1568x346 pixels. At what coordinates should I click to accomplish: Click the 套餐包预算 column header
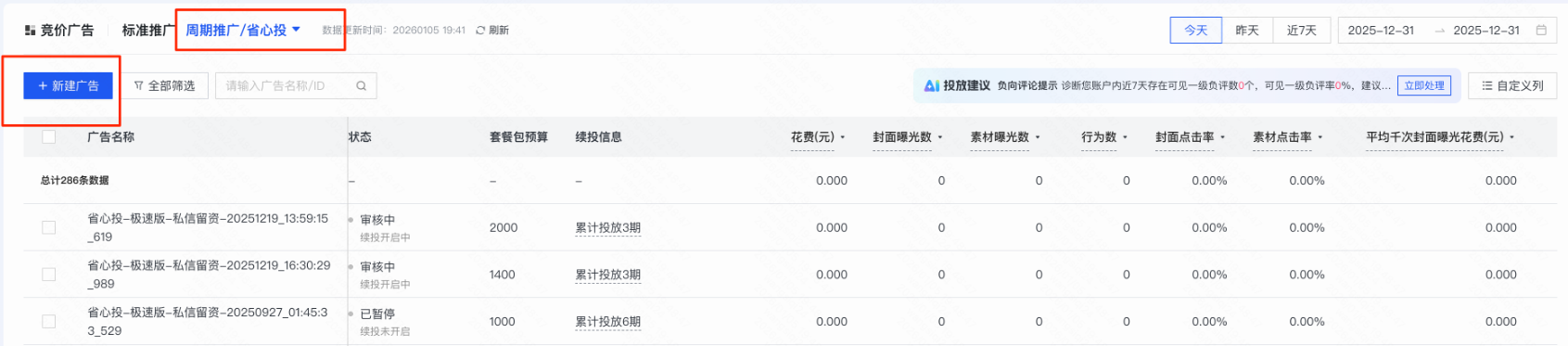519,137
